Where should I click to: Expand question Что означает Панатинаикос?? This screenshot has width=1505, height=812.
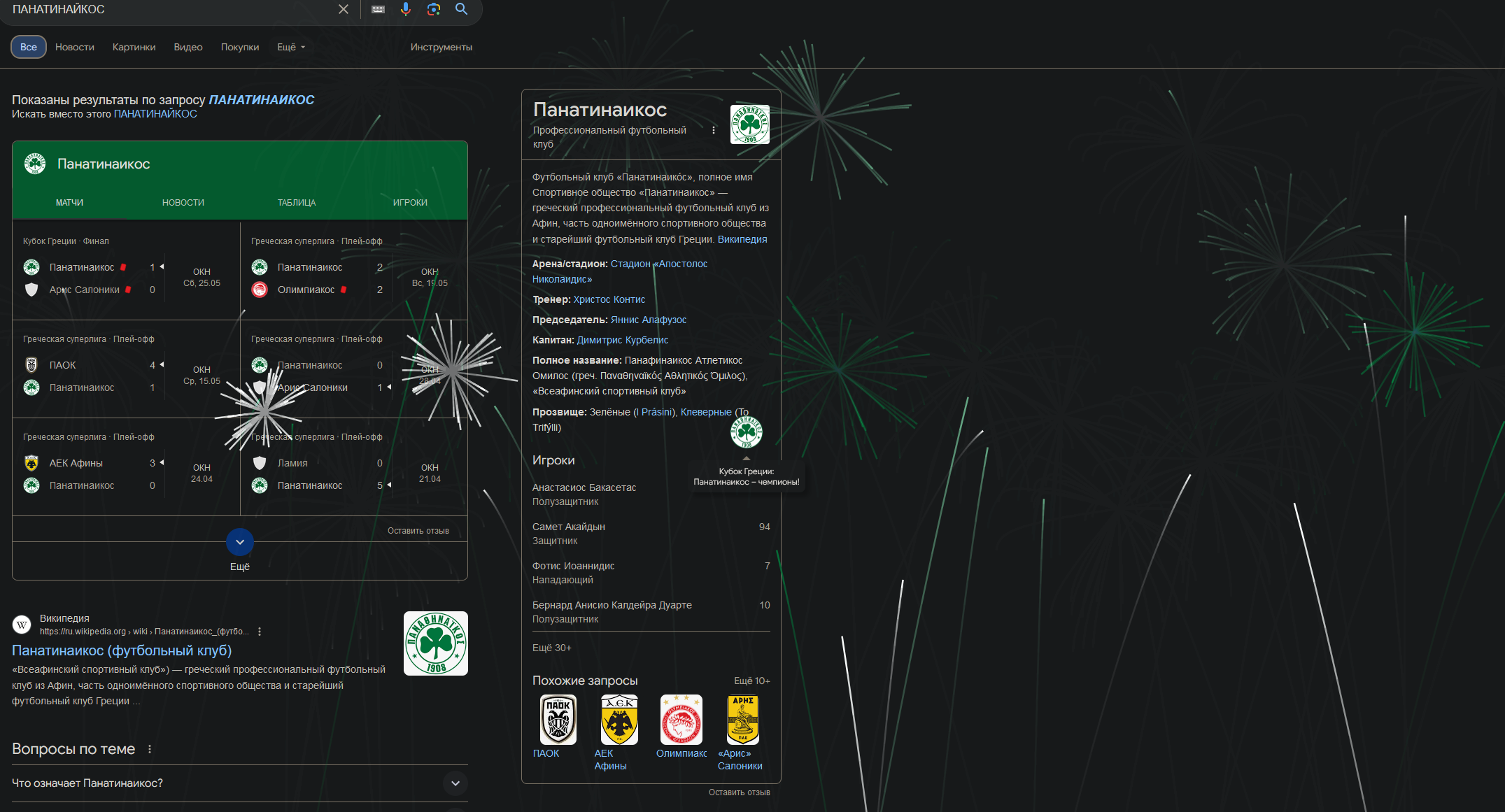pos(240,783)
